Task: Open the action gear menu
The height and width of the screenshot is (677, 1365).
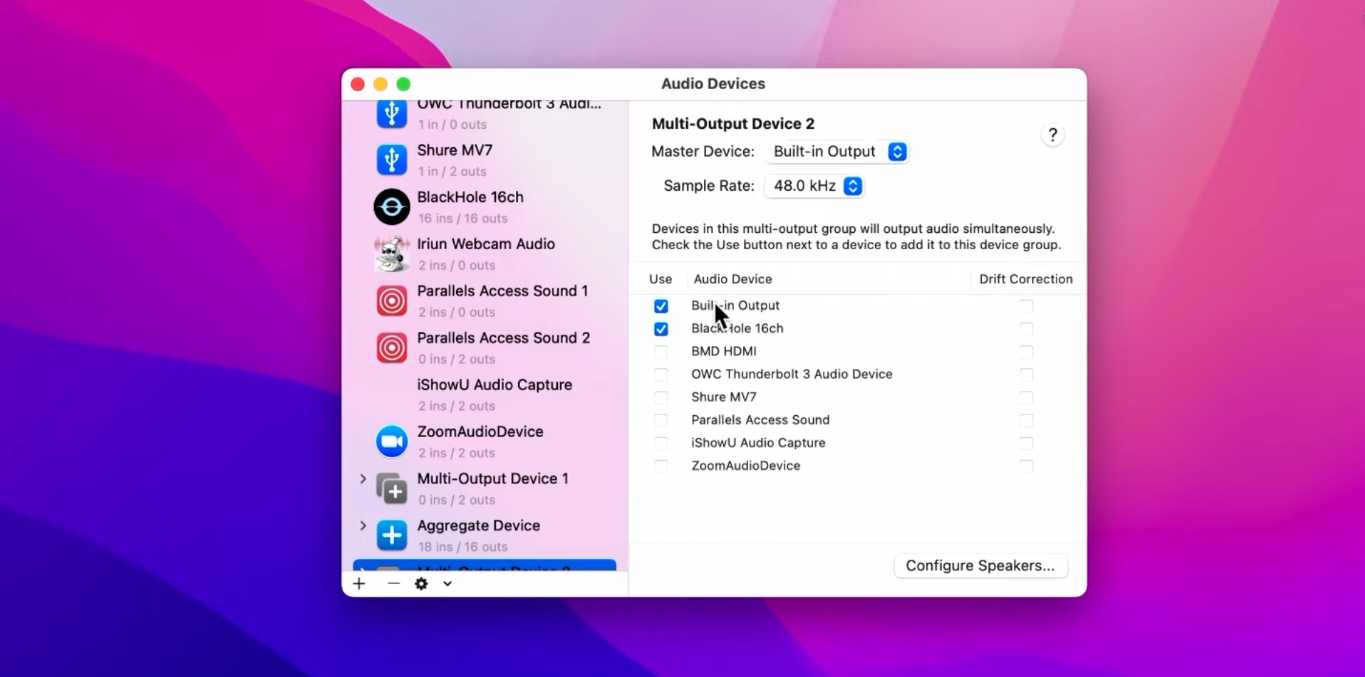Action: pos(421,583)
